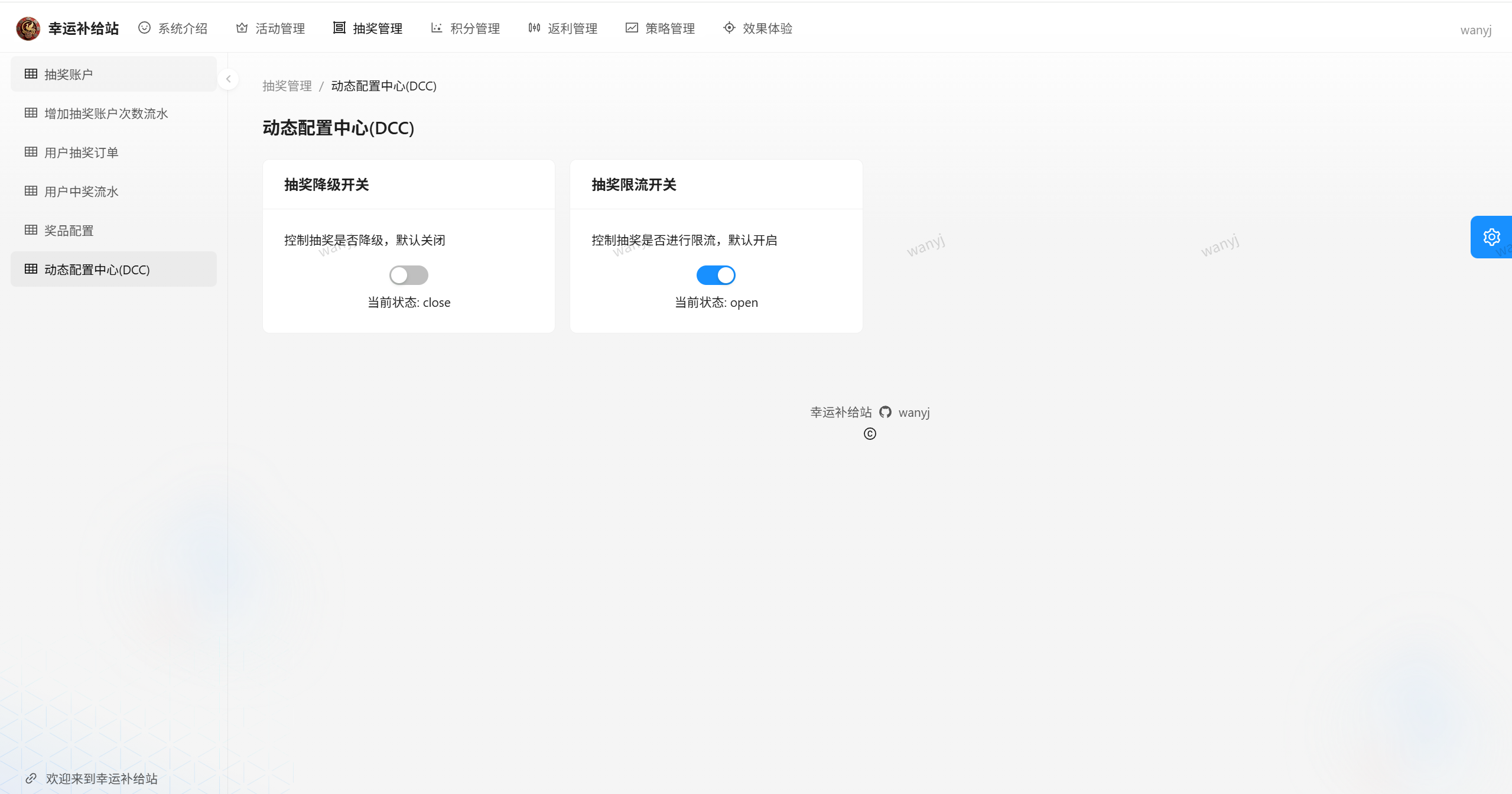
Task: Click the wanyj username at top right
Action: coord(1475,30)
